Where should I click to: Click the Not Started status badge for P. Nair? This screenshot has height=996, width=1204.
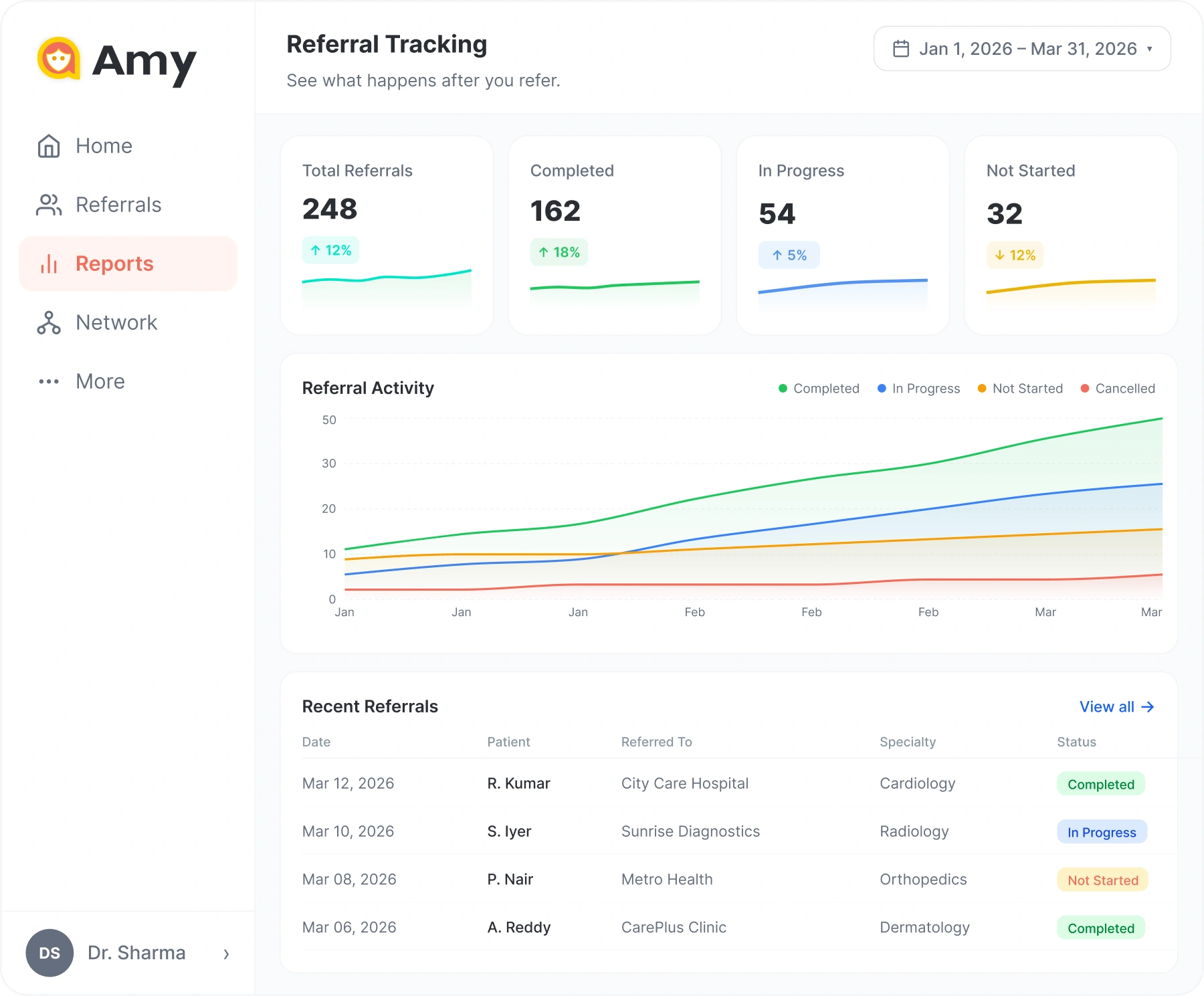pyautogui.click(x=1102, y=880)
